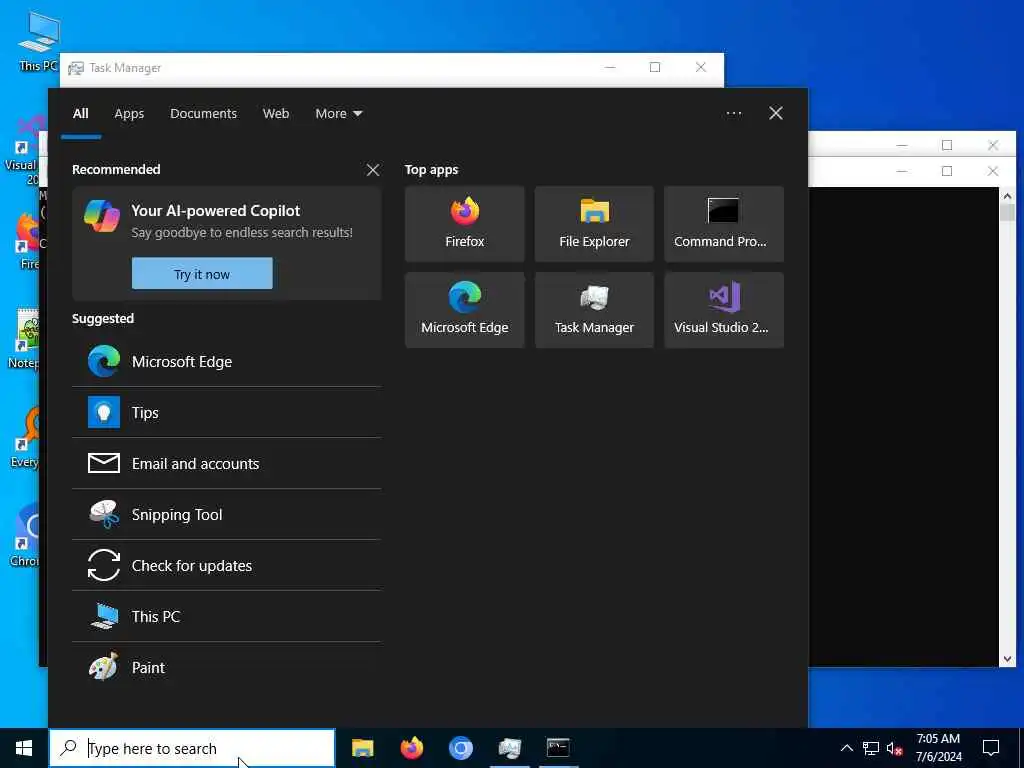Viewport: 1024px width, 768px height.
Task: Select Check for updates suggestion
Action: (x=227, y=565)
